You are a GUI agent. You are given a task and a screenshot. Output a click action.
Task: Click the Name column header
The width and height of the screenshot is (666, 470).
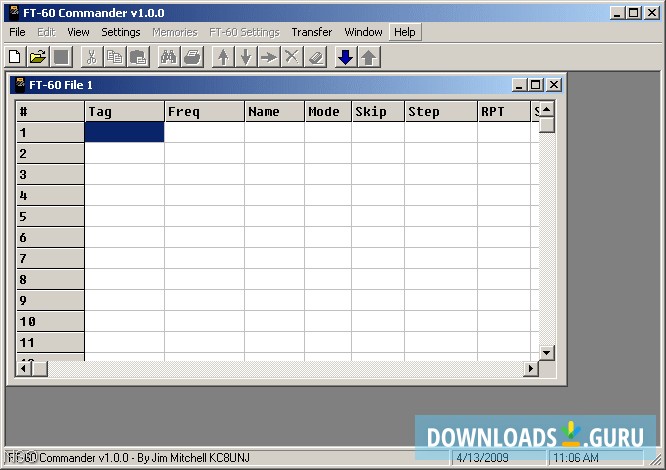[x=274, y=112]
